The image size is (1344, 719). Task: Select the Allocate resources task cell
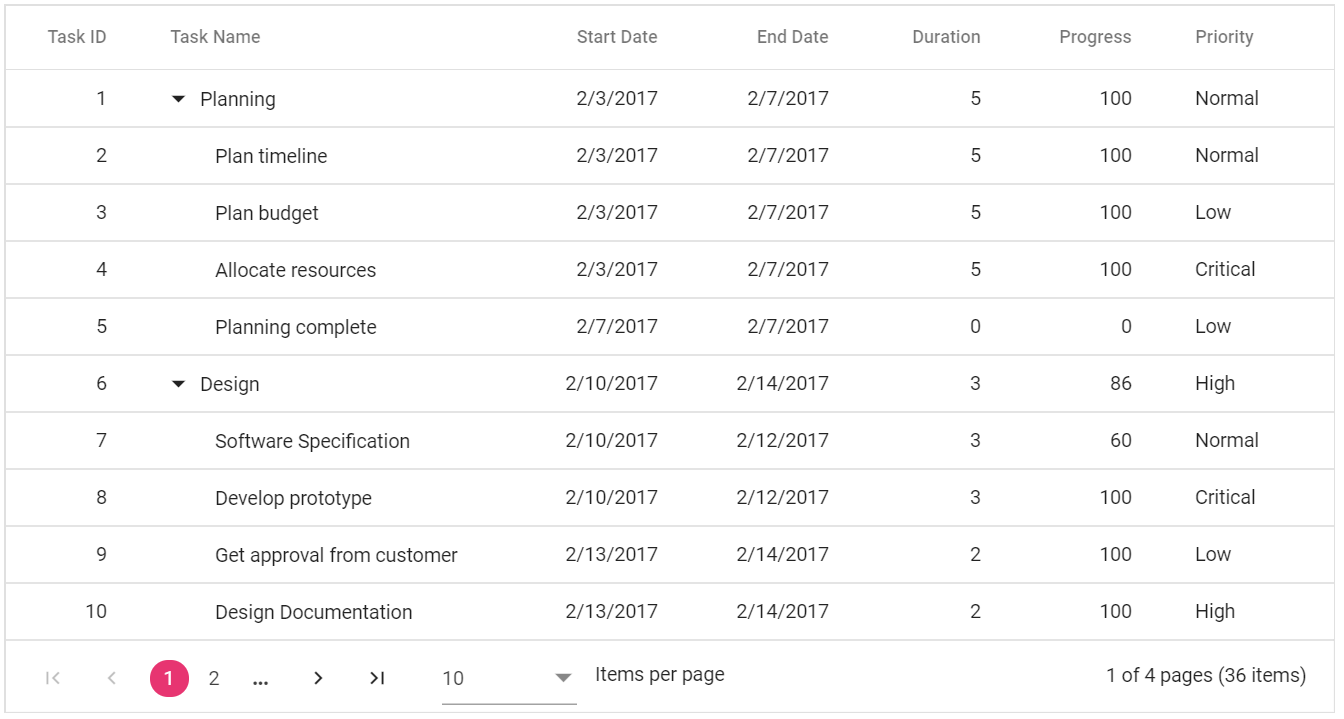coord(295,270)
